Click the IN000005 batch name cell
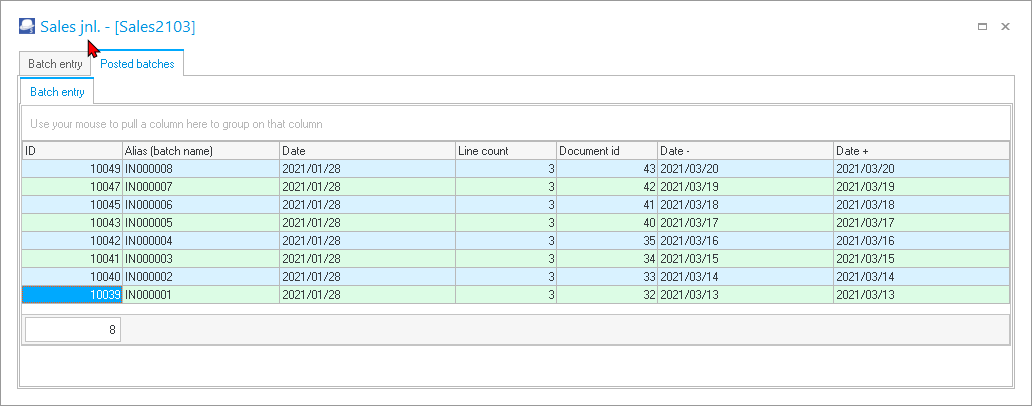The height and width of the screenshot is (406, 1032). click(x=200, y=222)
